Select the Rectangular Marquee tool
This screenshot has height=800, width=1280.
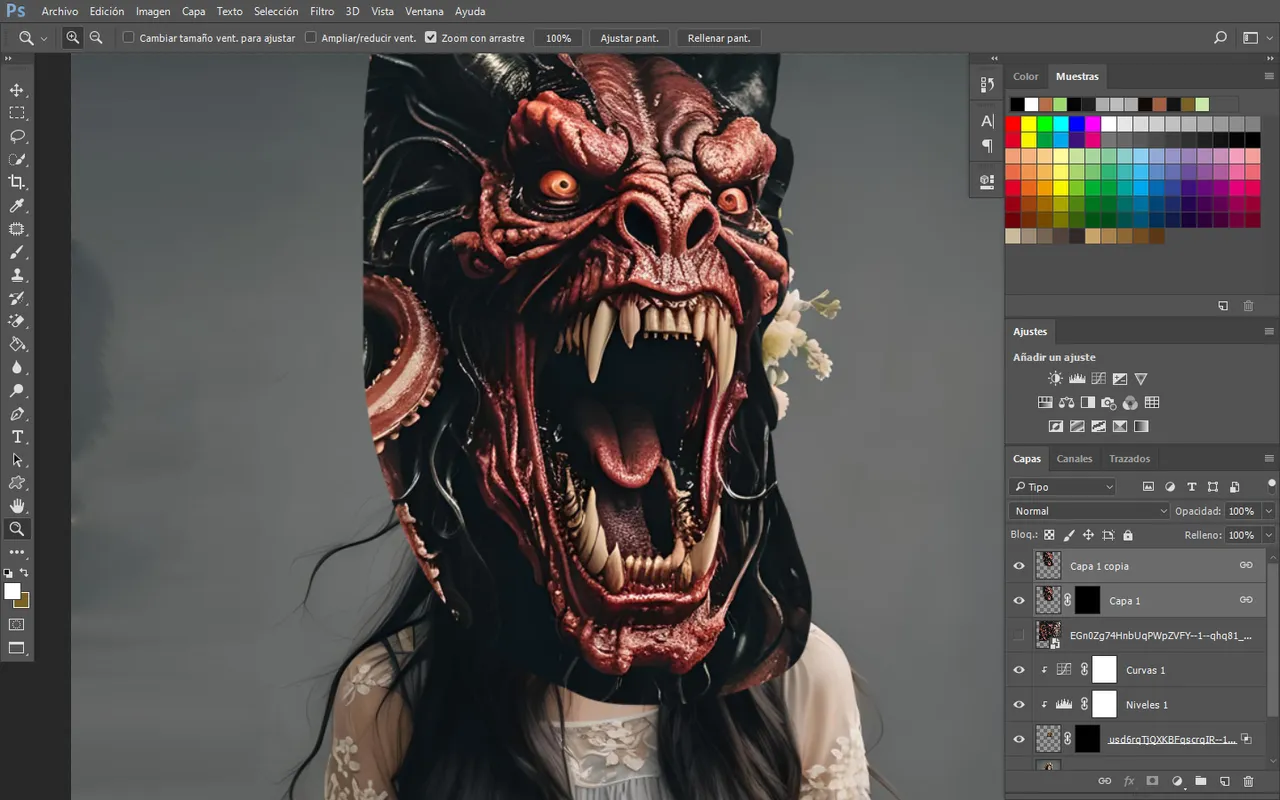coord(17,113)
